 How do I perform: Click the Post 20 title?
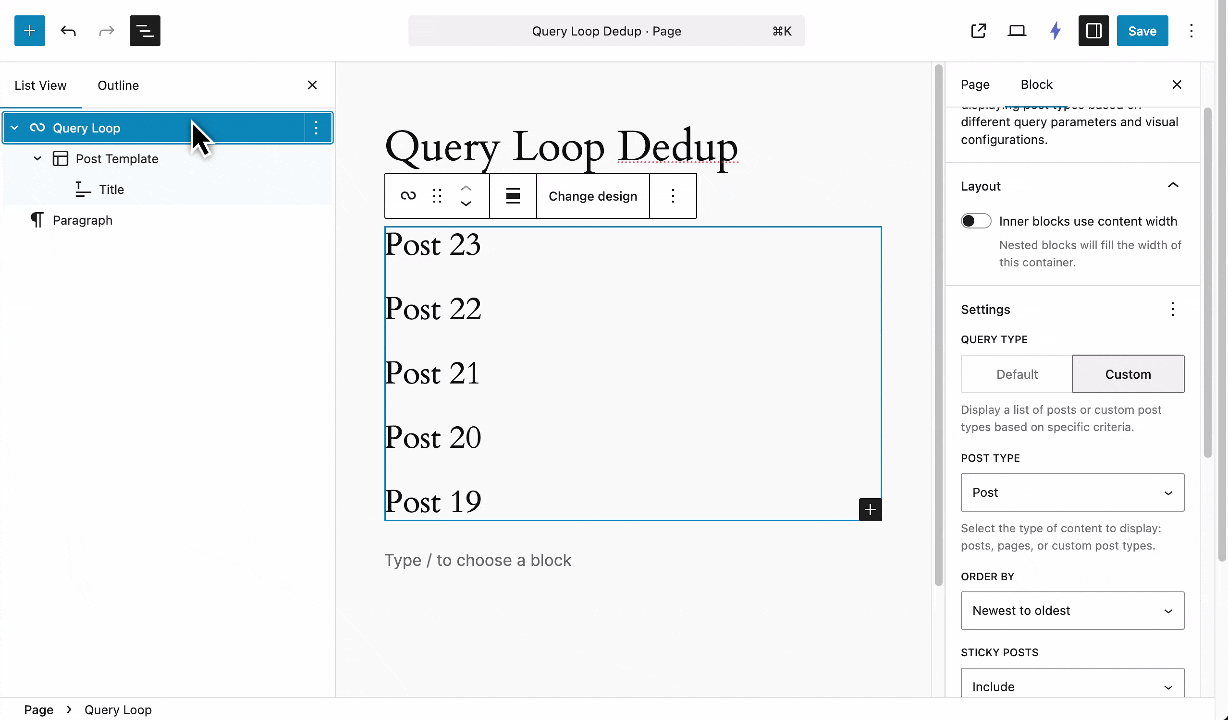click(x=433, y=437)
